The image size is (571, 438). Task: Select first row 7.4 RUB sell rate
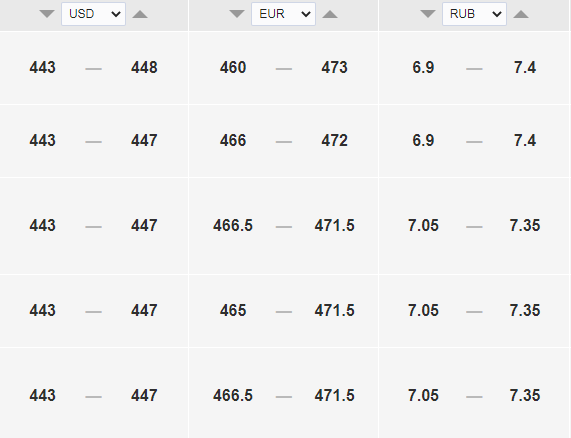click(x=525, y=68)
